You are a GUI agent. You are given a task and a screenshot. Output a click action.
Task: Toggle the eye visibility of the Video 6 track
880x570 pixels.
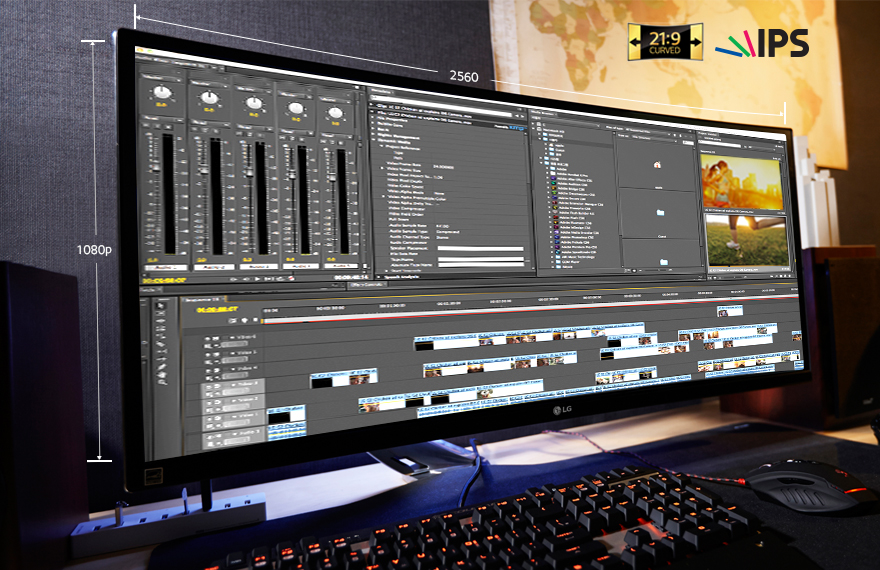[x=207, y=338]
